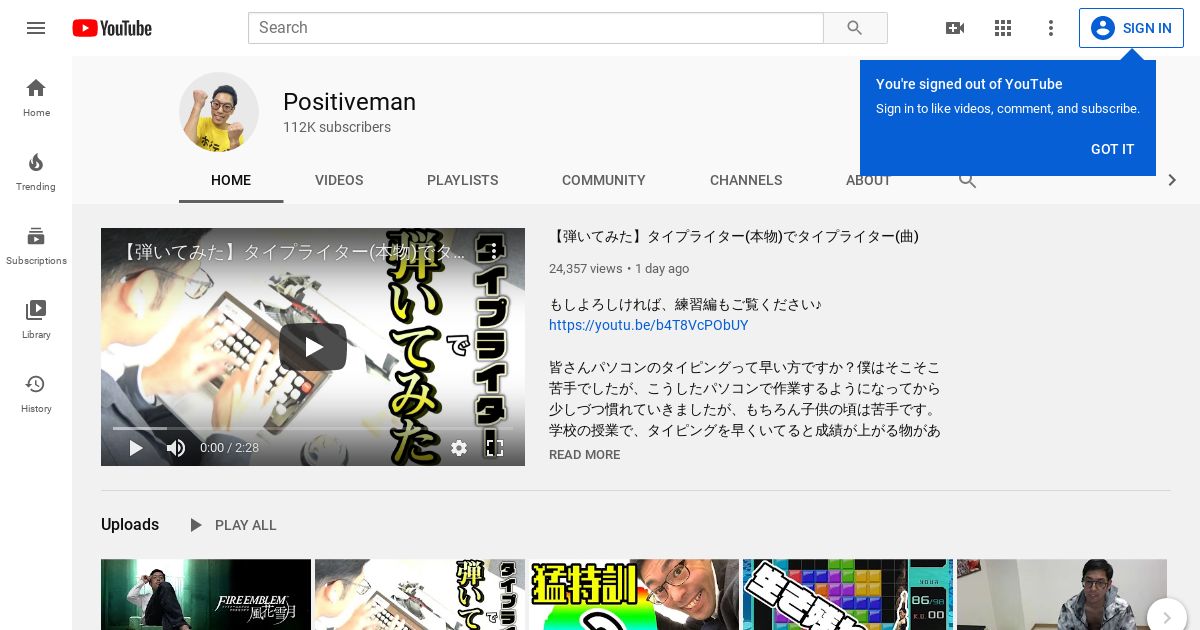1200x630 pixels.
Task: Click the 24,357 views text
Action: coord(585,269)
